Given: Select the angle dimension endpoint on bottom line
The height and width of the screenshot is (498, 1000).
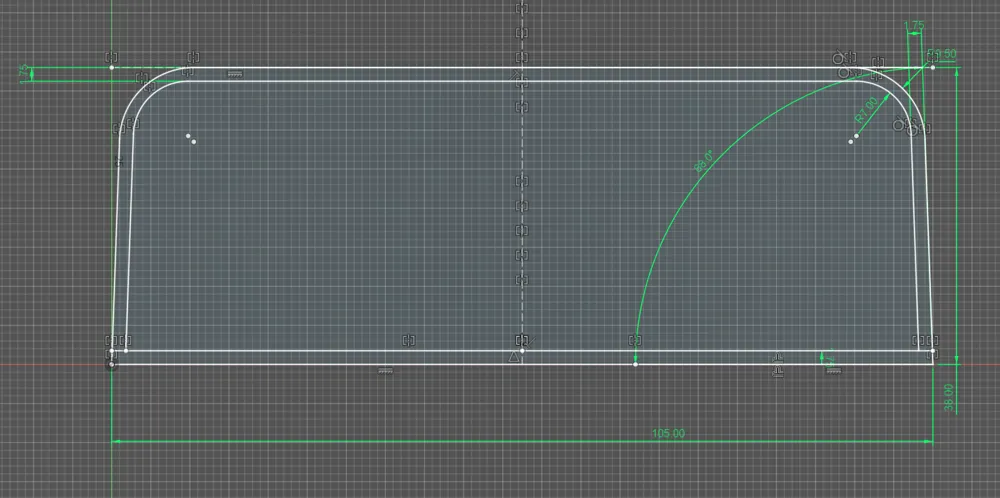Looking at the screenshot, I should click(x=635, y=364).
